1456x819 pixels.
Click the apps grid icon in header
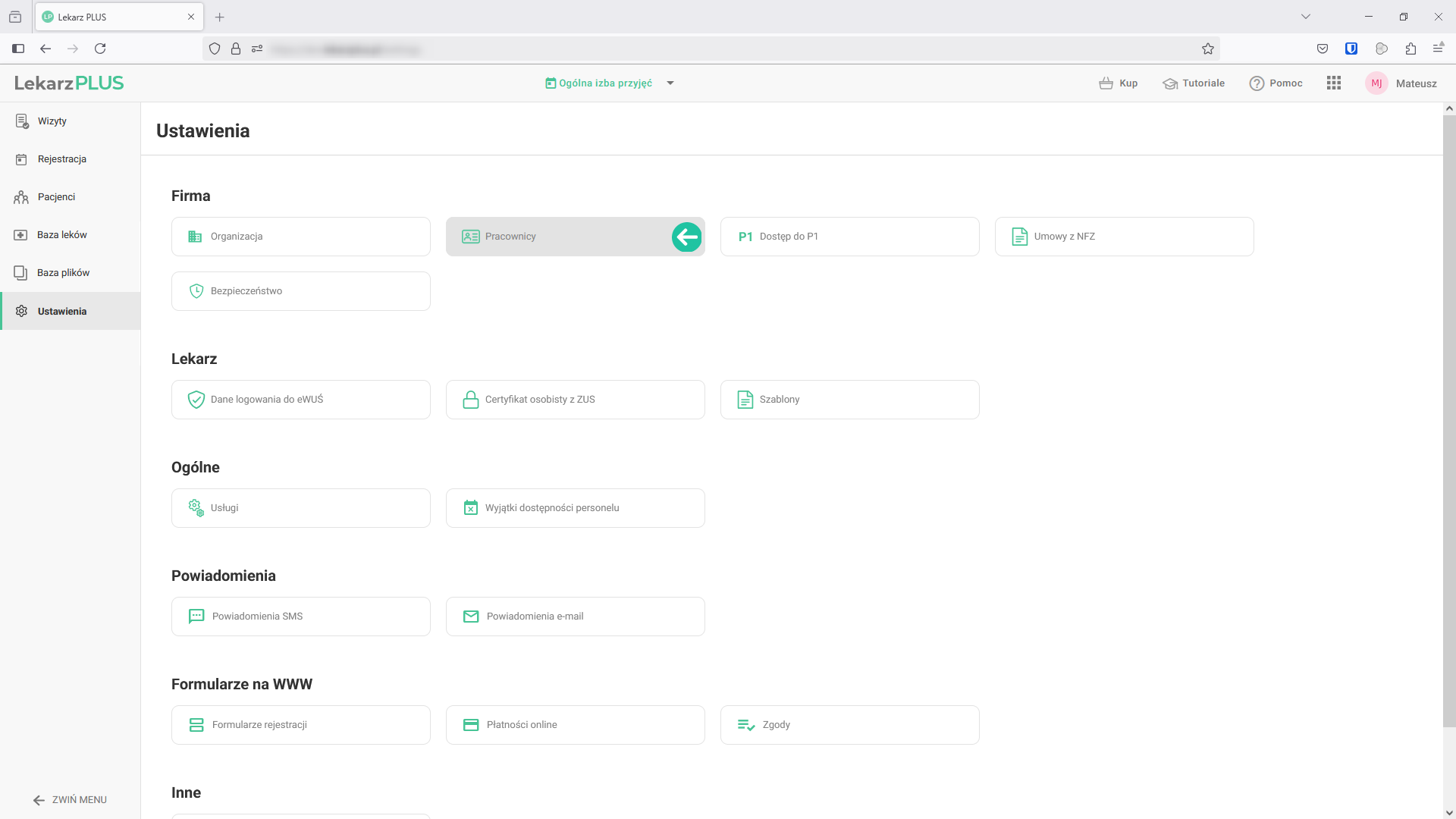click(x=1334, y=83)
